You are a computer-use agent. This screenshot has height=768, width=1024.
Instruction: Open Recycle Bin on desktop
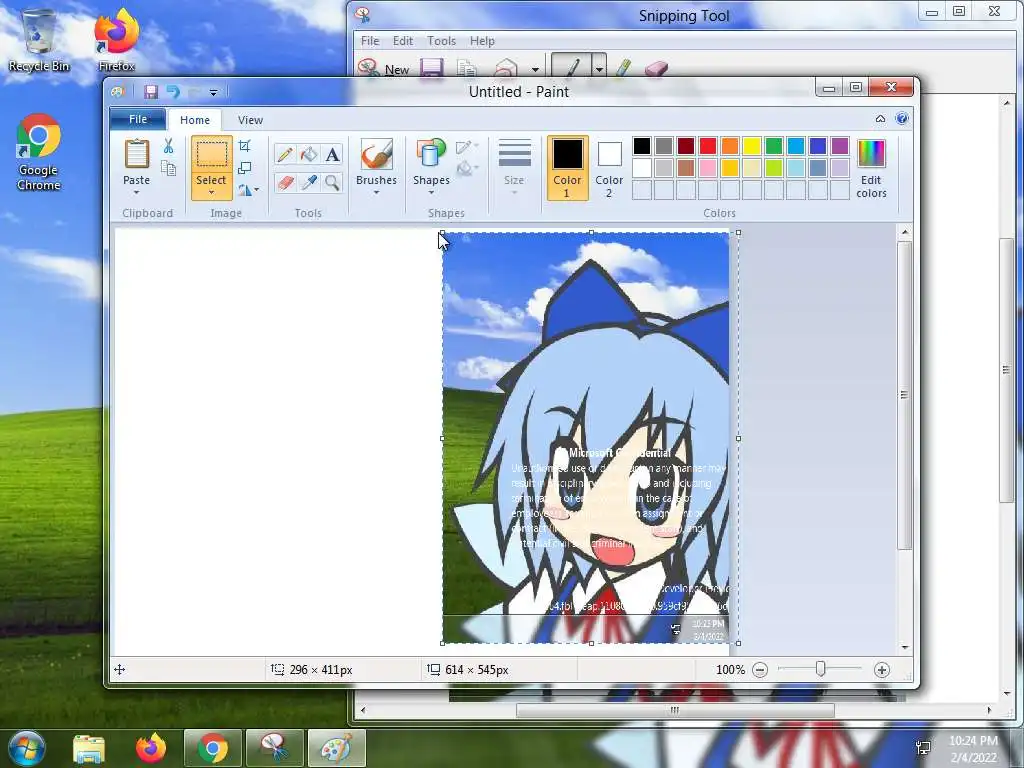[x=39, y=40]
